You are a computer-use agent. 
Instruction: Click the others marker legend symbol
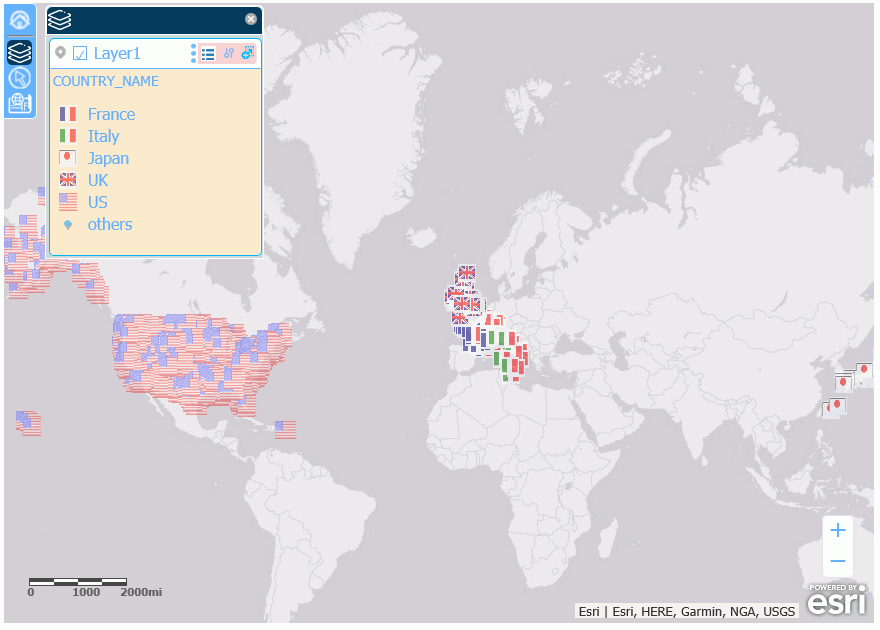(68, 224)
